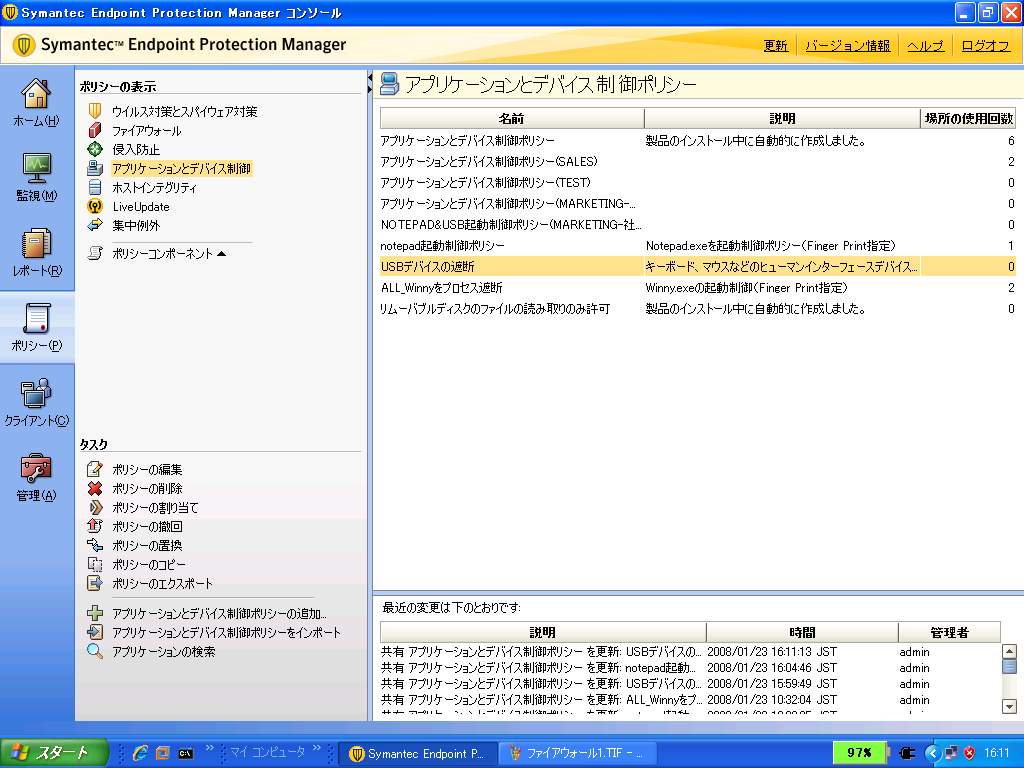Select ウイルス対策とスパイウェア対策 policy type
The image size is (1024, 768).
click(x=185, y=111)
